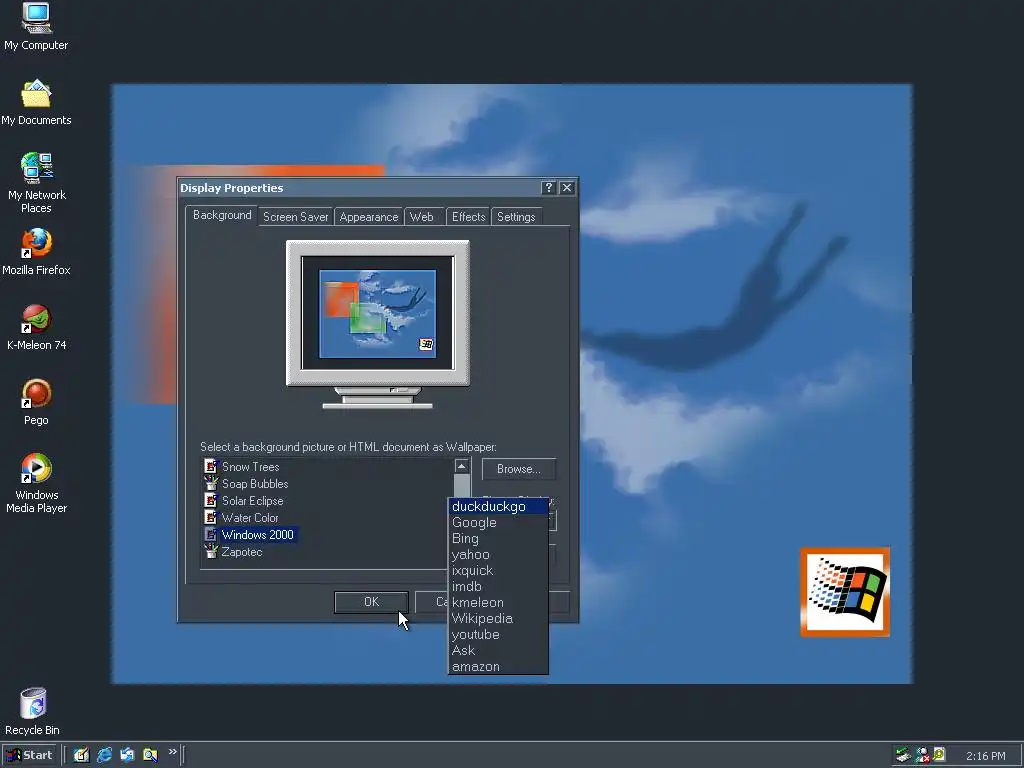Choose Bing from the search list
Viewport: 1024px width, 768px height.
coord(498,538)
